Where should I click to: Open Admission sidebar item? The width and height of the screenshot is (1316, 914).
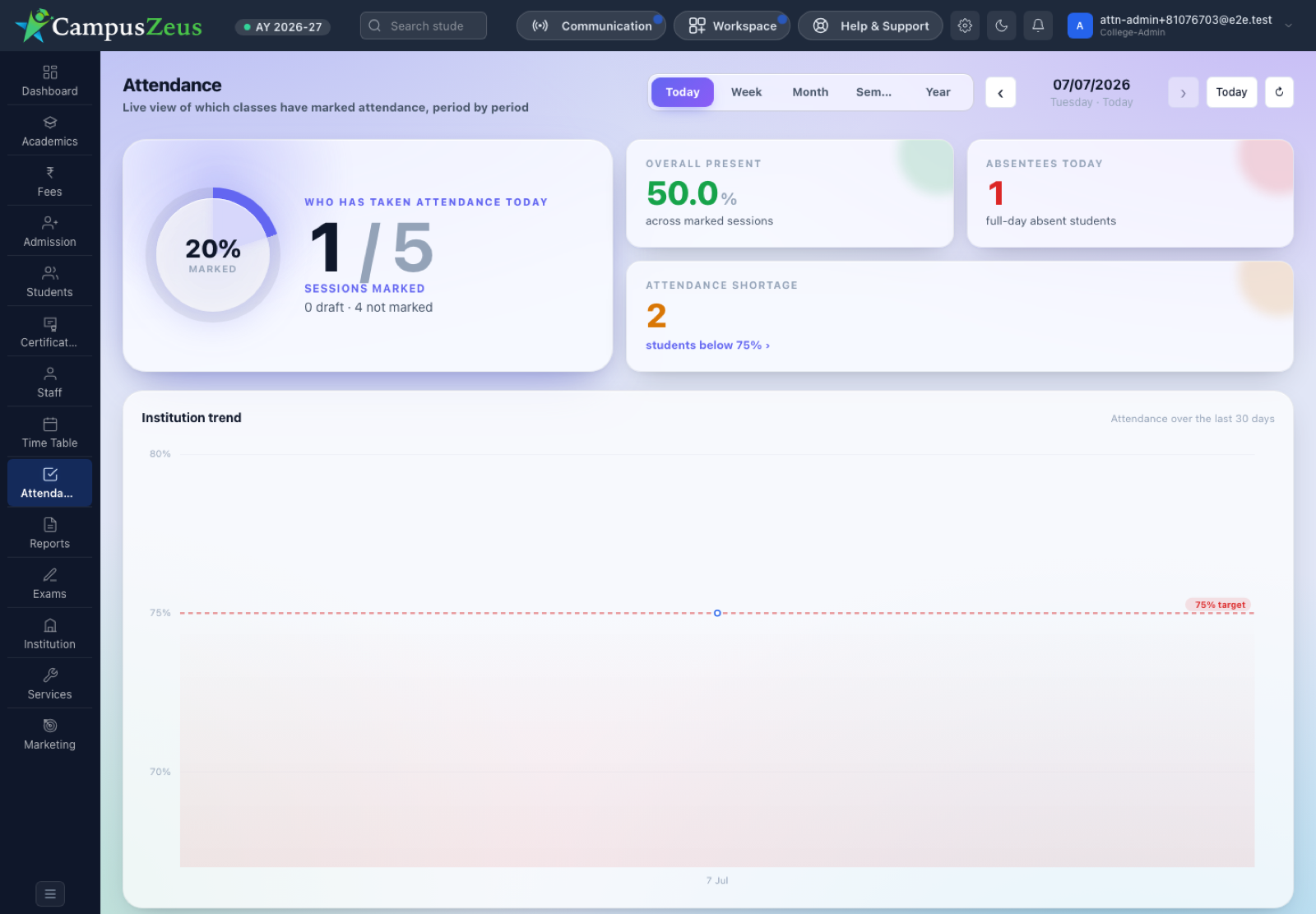[x=49, y=231]
